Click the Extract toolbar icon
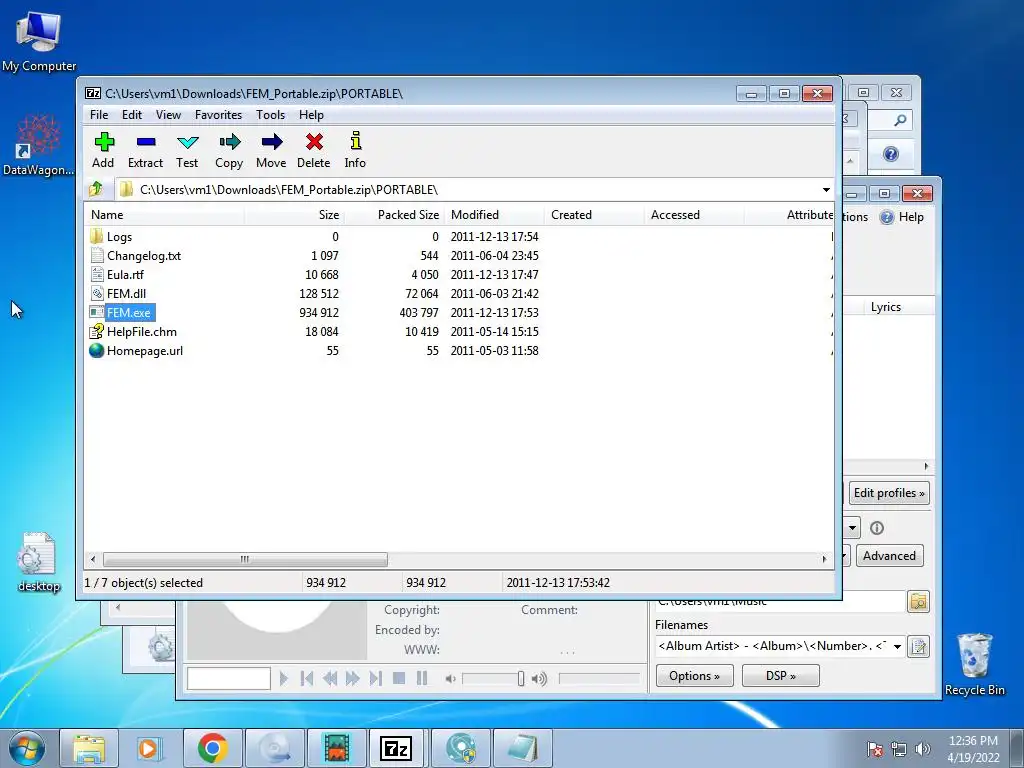This screenshot has height=768, width=1024. pos(145,150)
